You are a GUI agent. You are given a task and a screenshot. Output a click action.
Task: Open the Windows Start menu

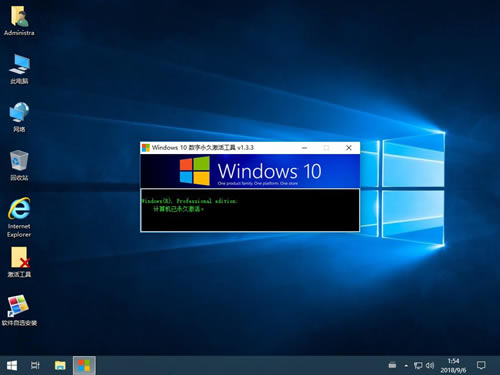pos(12,365)
